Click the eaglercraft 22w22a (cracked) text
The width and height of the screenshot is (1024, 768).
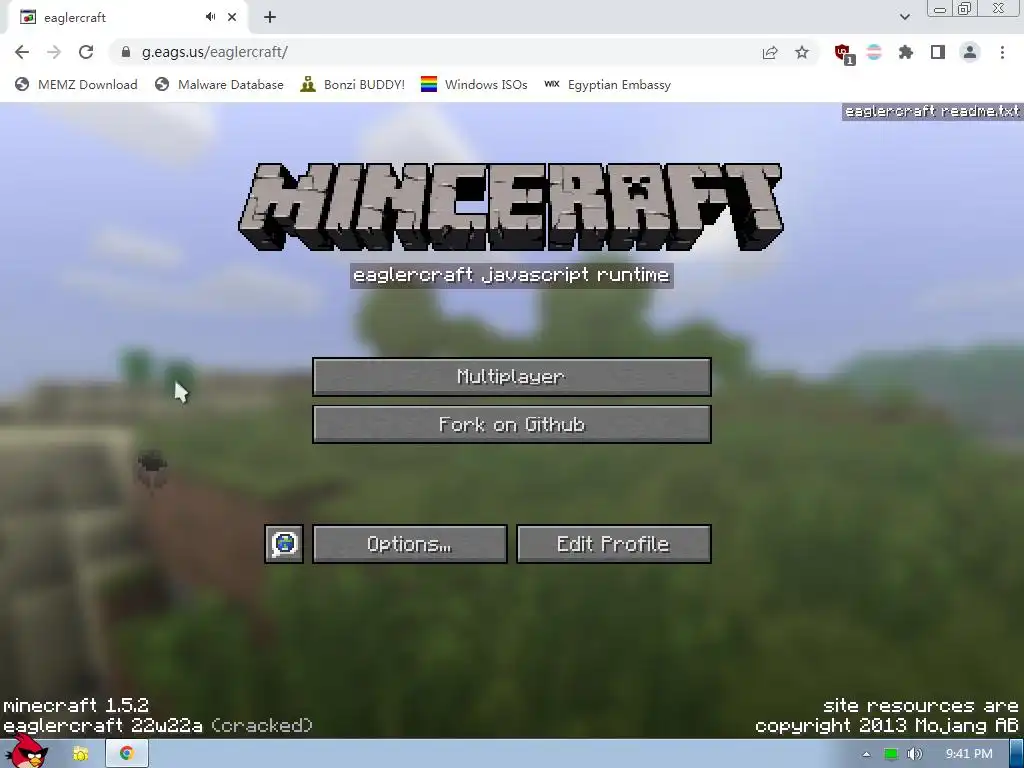click(x=158, y=726)
